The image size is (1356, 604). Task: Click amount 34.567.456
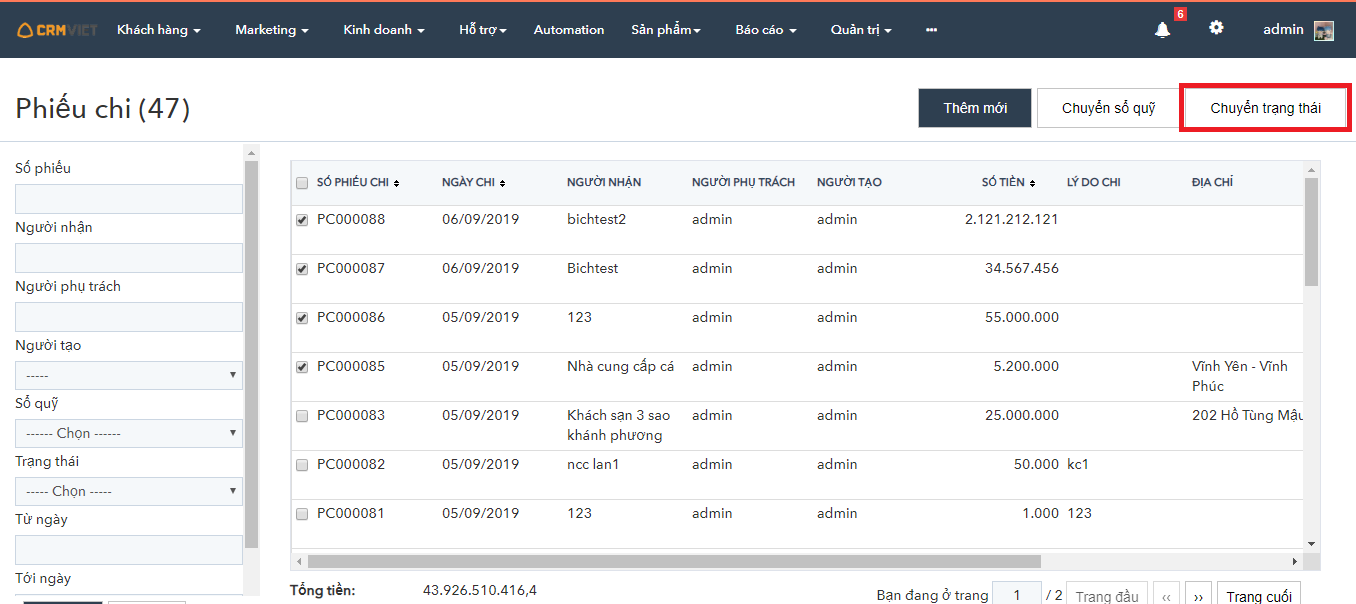[x=1022, y=269]
